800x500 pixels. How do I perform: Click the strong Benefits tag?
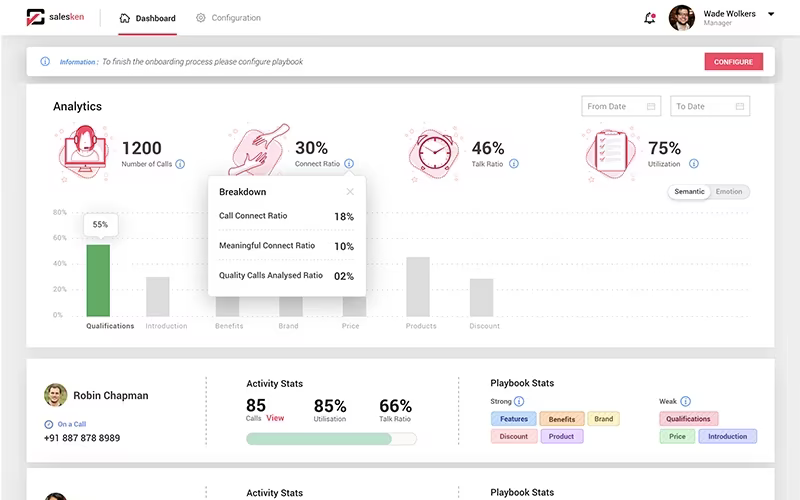[562, 419]
